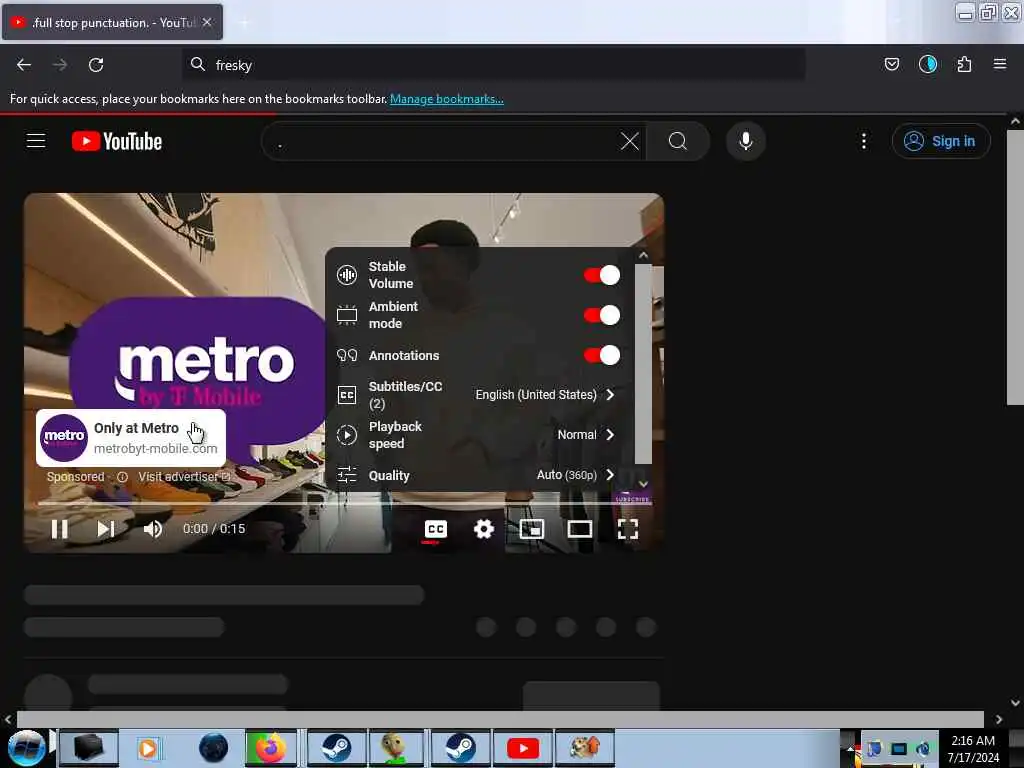
Task: Clear the YouTube search box with X
Action: [630, 141]
